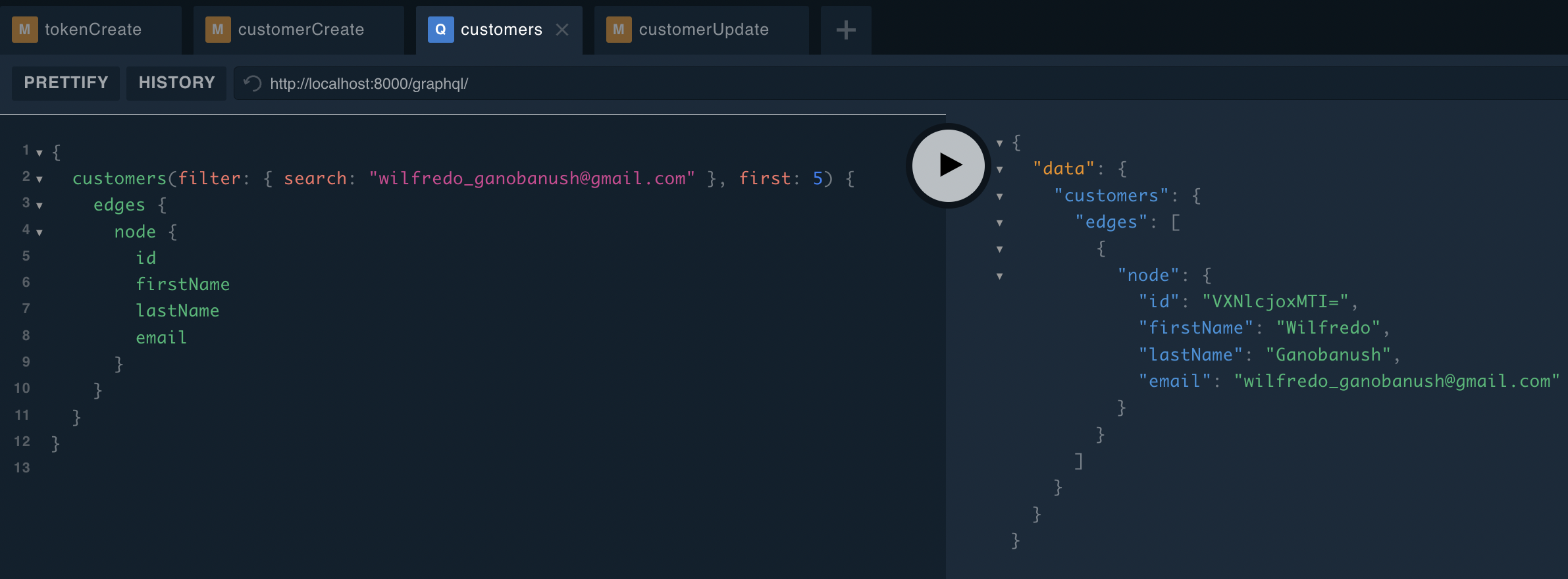Image resolution: width=1568 pixels, height=579 pixels.
Task: Close the customers query tab
Action: click(x=562, y=30)
